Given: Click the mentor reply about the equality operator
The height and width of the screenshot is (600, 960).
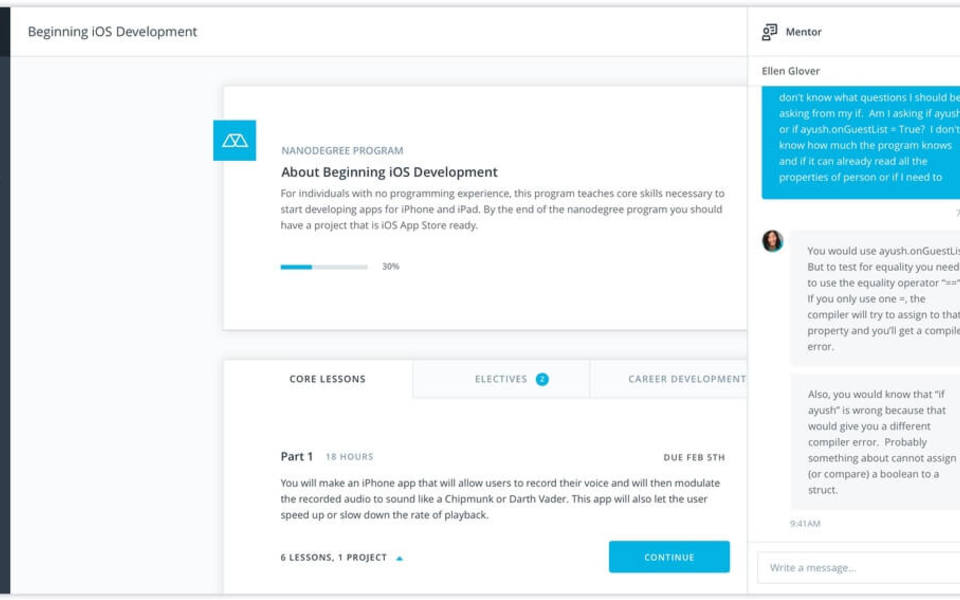Looking at the screenshot, I should pos(876,298).
